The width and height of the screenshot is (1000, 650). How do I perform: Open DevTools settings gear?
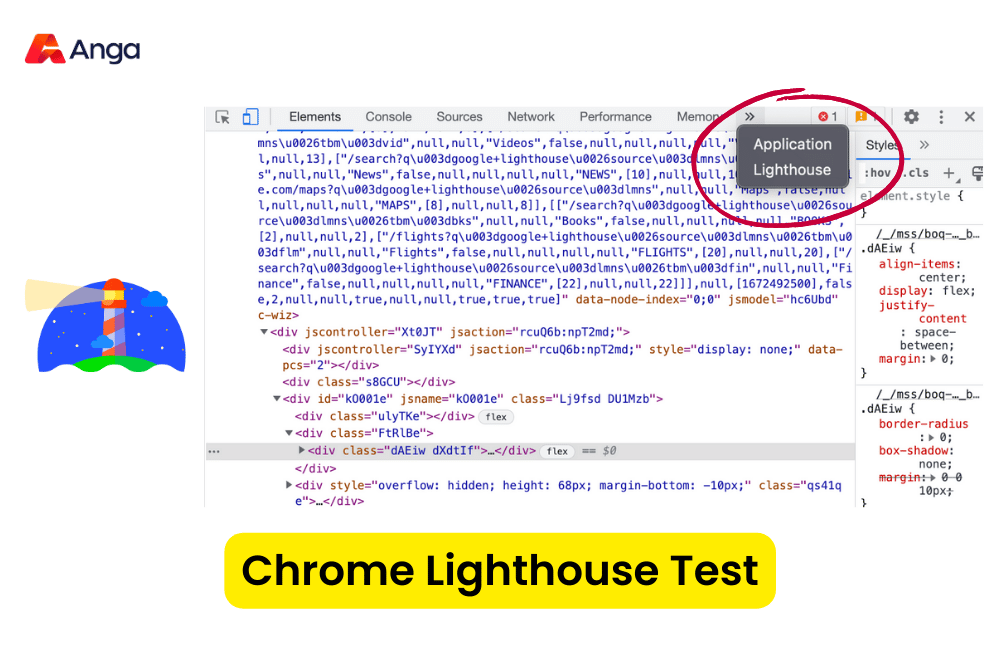[x=911, y=117]
